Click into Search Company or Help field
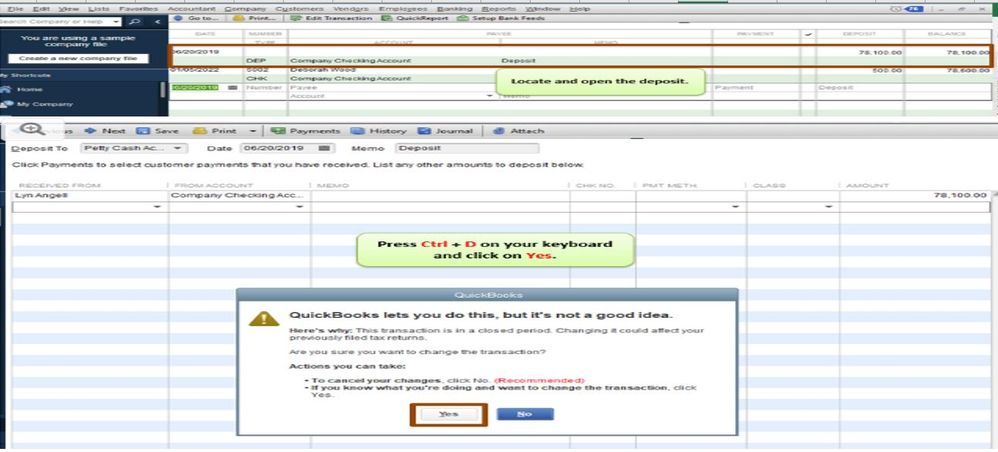 (x=55, y=22)
